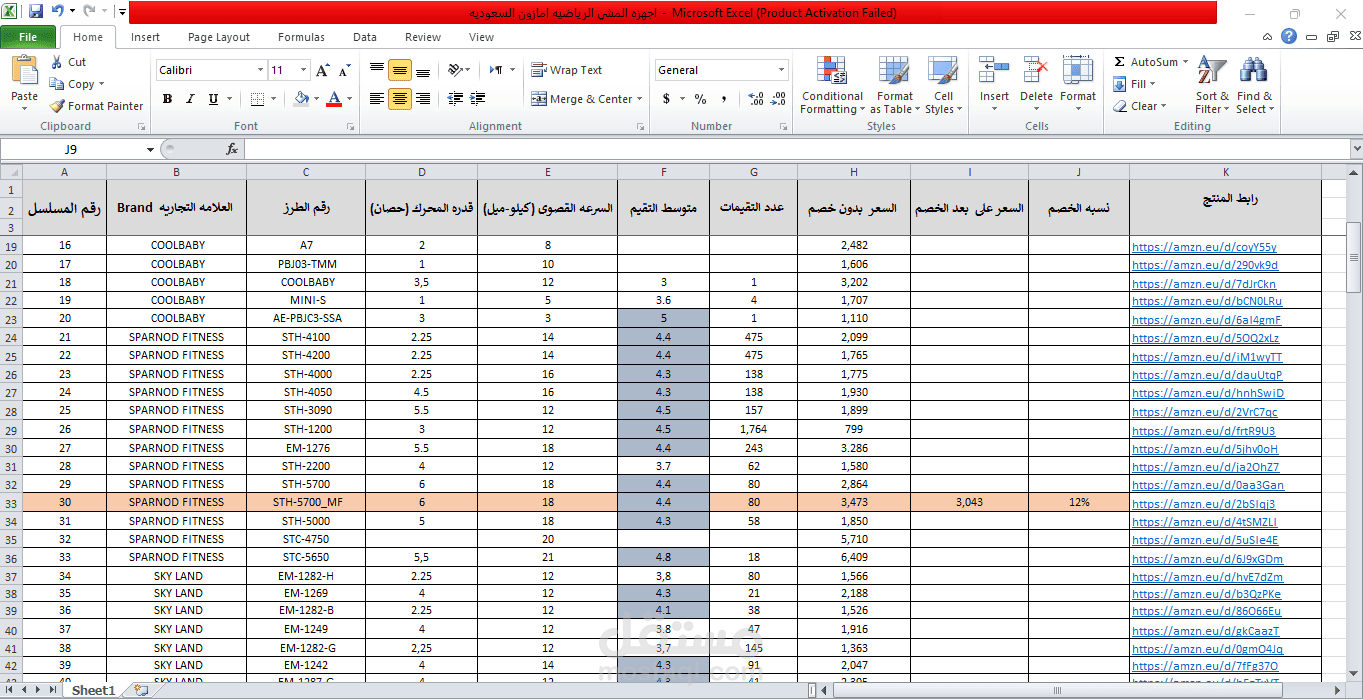The width and height of the screenshot is (1363, 700).
Task: Open the borders dropdown arrow
Action: pyautogui.click(x=274, y=99)
